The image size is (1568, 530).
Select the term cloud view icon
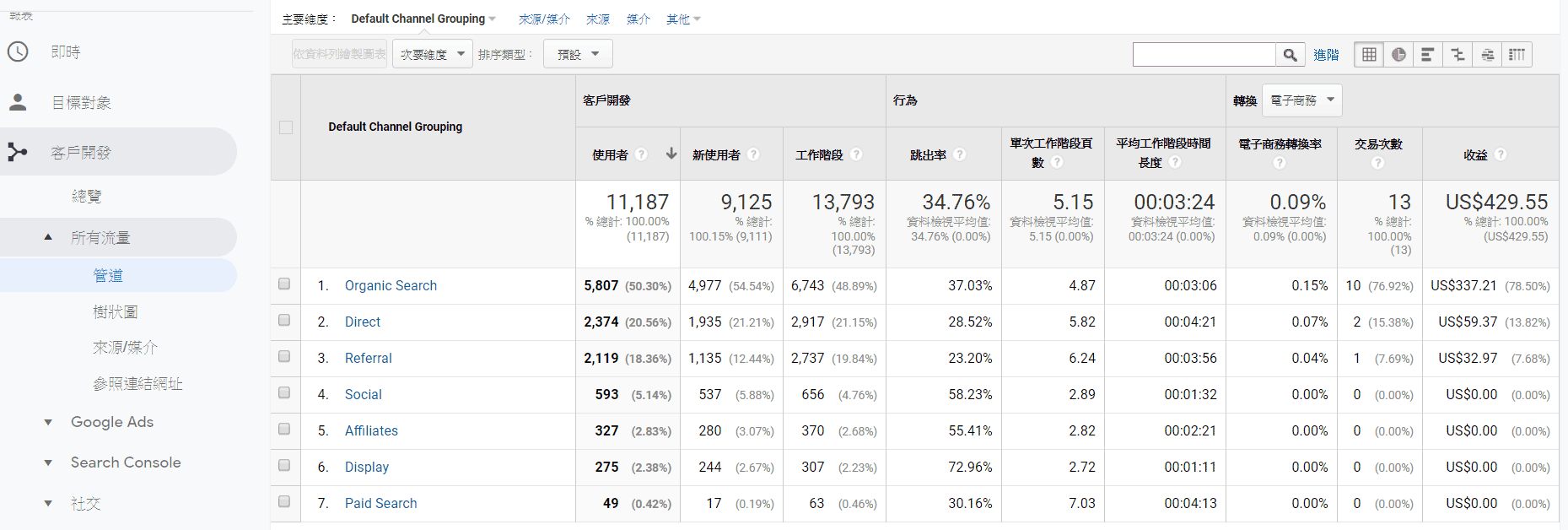click(1487, 55)
